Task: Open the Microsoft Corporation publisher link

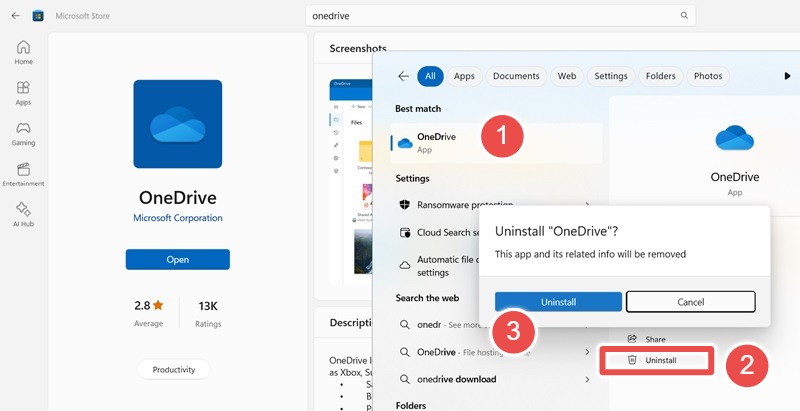Action: click(178, 218)
